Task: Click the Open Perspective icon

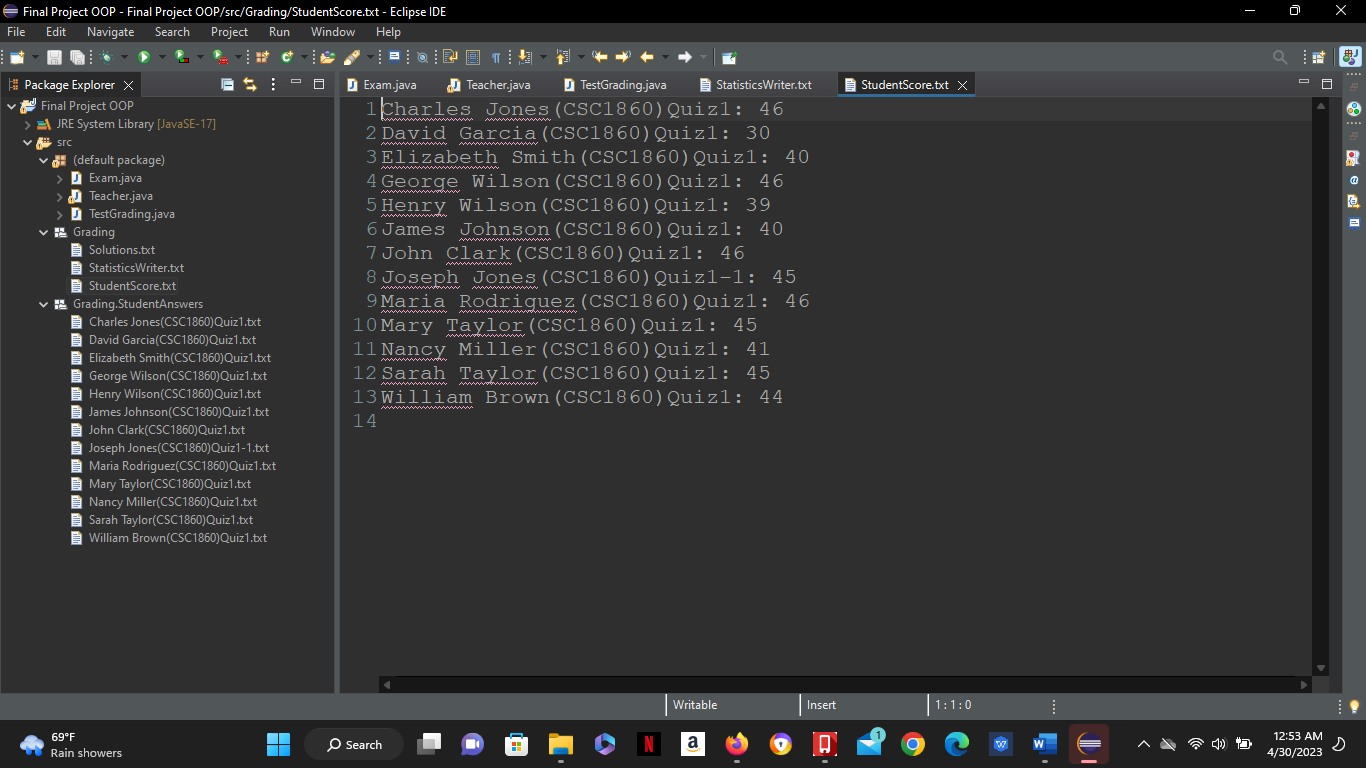Action: click(1318, 57)
